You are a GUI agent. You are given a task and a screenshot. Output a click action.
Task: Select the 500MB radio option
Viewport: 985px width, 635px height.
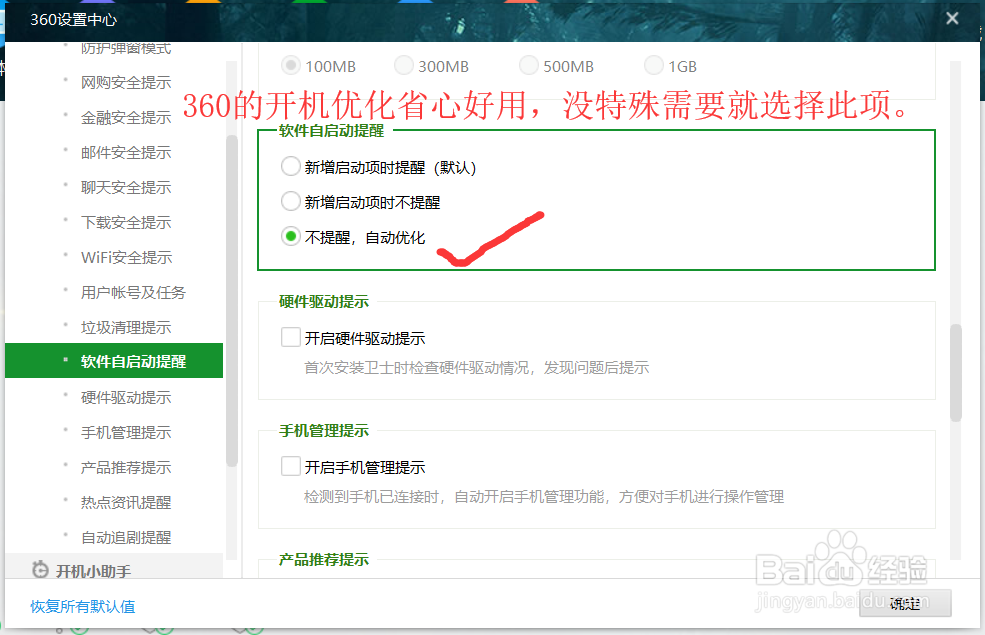click(x=528, y=65)
